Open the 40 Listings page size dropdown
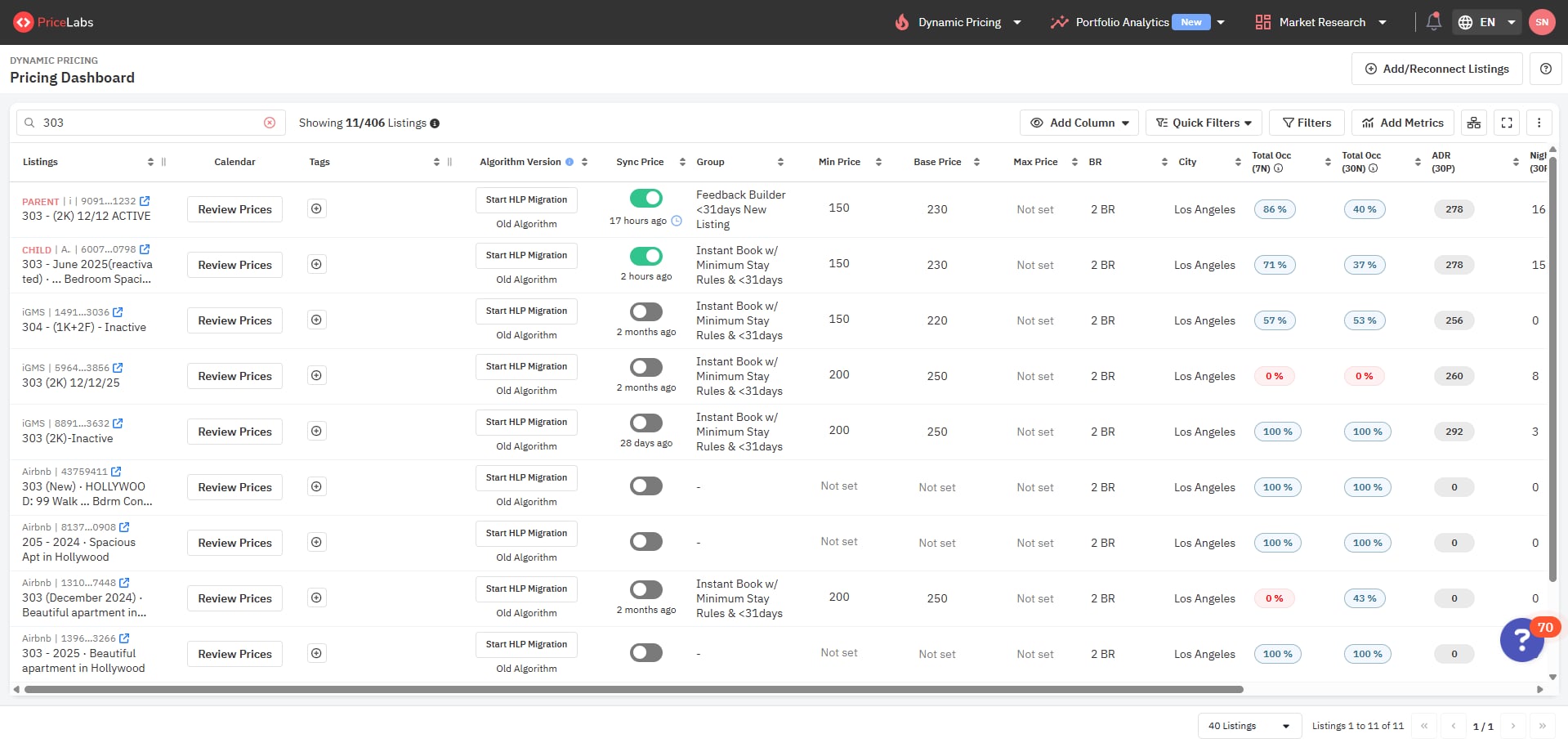Image resolution: width=1568 pixels, height=743 pixels. [1249, 726]
